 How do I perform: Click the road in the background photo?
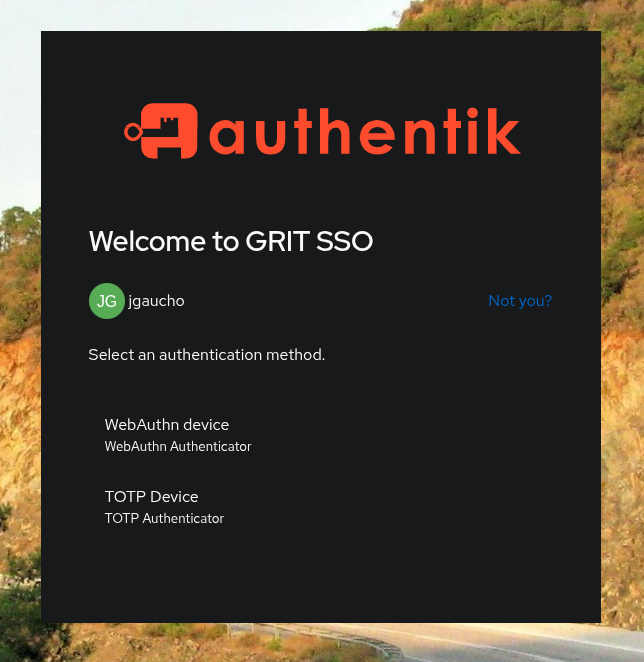[507, 642]
